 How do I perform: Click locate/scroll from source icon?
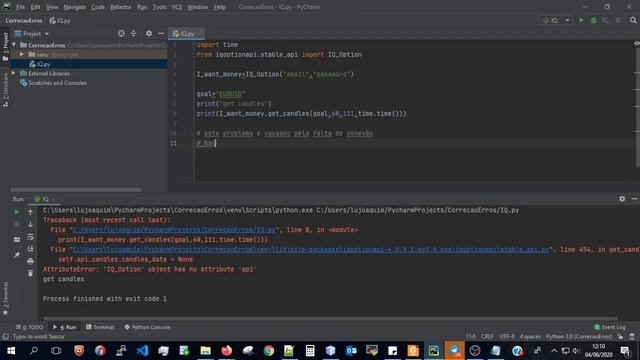[x=121, y=33]
